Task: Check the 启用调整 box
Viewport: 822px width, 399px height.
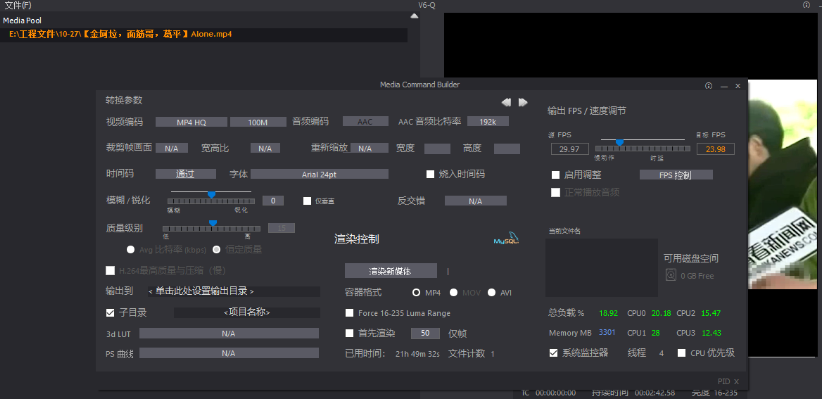Action: (x=556, y=175)
